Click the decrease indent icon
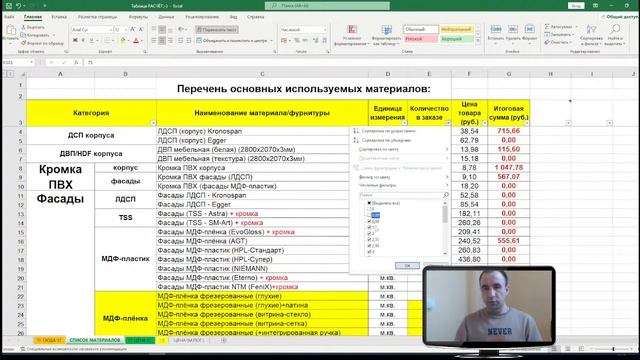The width and height of the screenshot is (640, 360). click(x=181, y=40)
